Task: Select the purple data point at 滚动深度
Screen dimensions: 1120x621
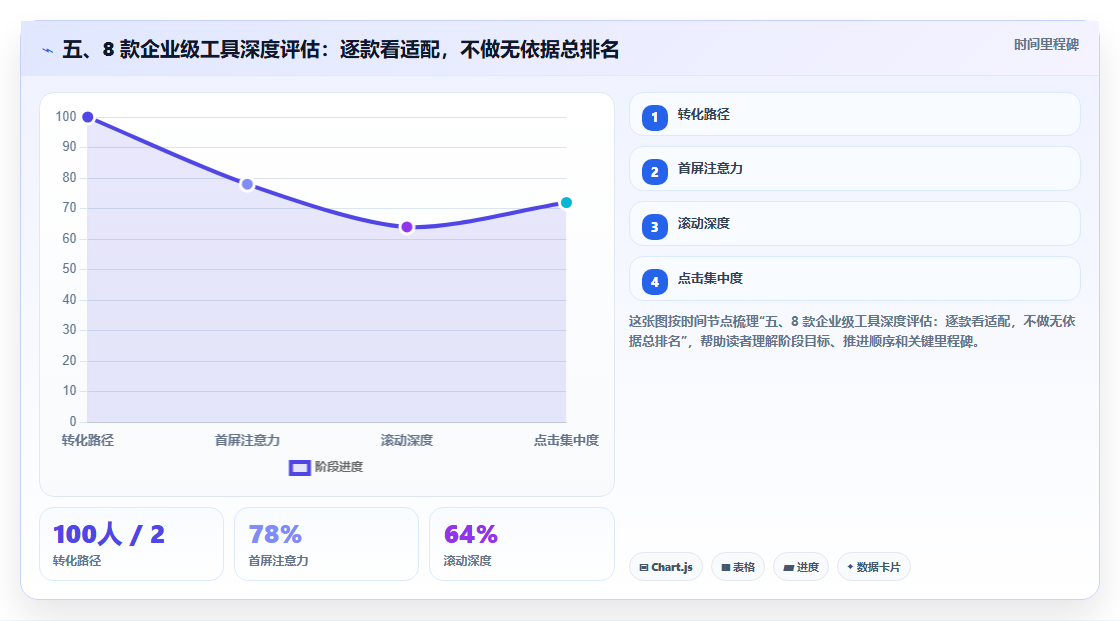Action: click(406, 227)
